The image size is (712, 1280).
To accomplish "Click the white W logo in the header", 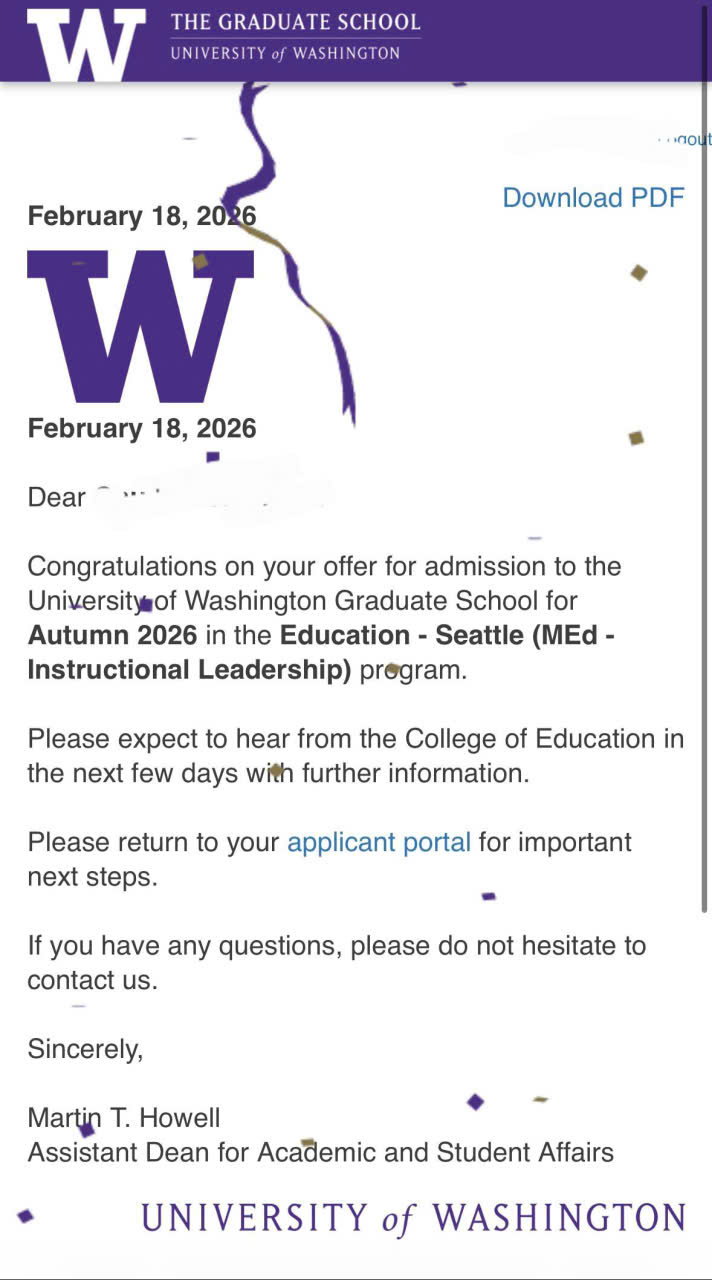I will coord(85,44).
